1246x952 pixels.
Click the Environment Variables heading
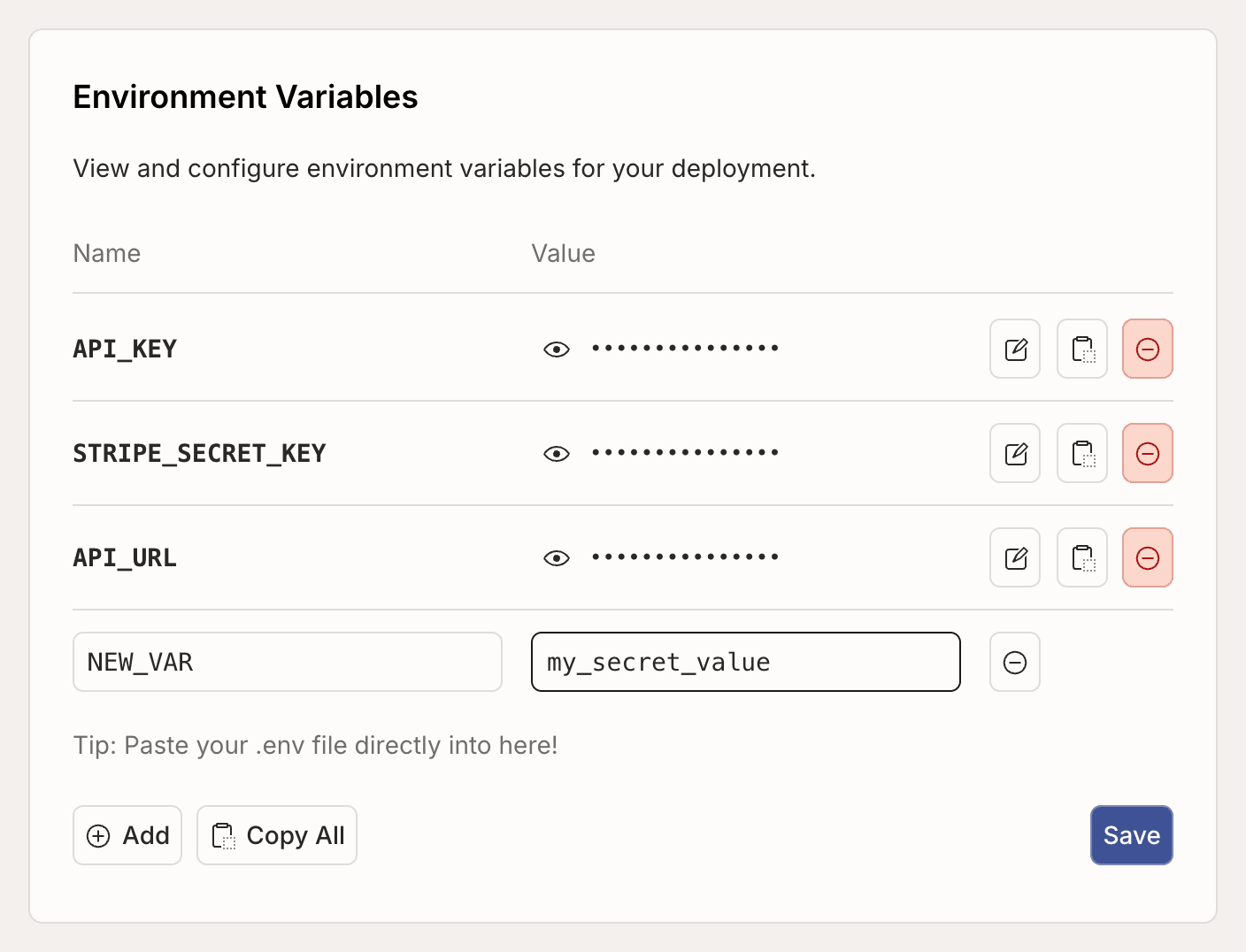click(x=245, y=97)
